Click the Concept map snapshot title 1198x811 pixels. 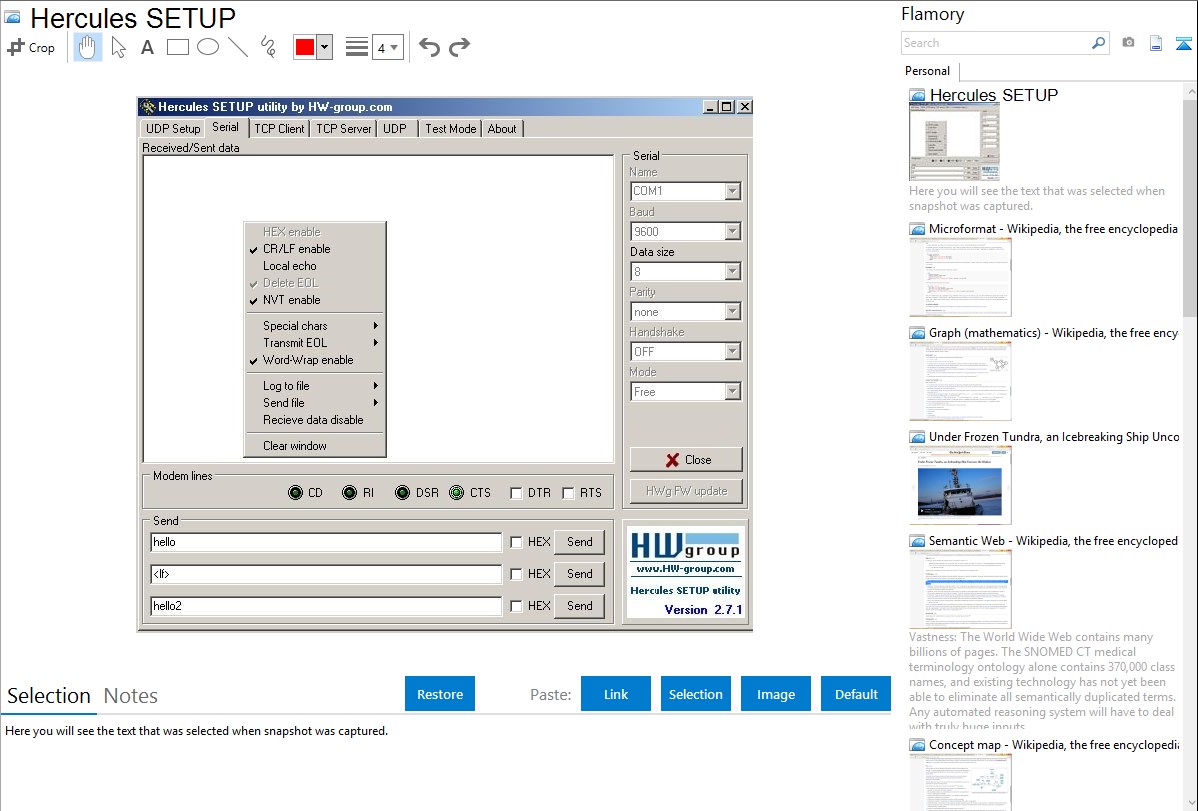[x=1054, y=744]
